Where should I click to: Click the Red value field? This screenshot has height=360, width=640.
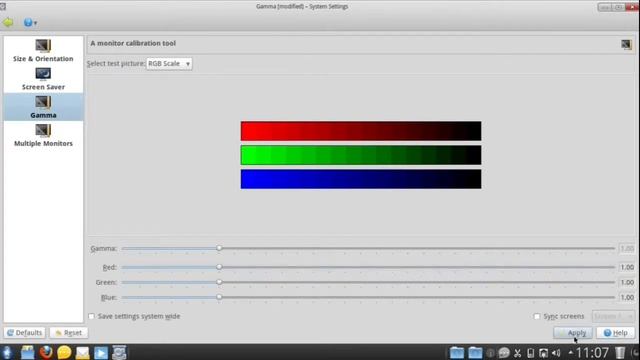pos(627,267)
